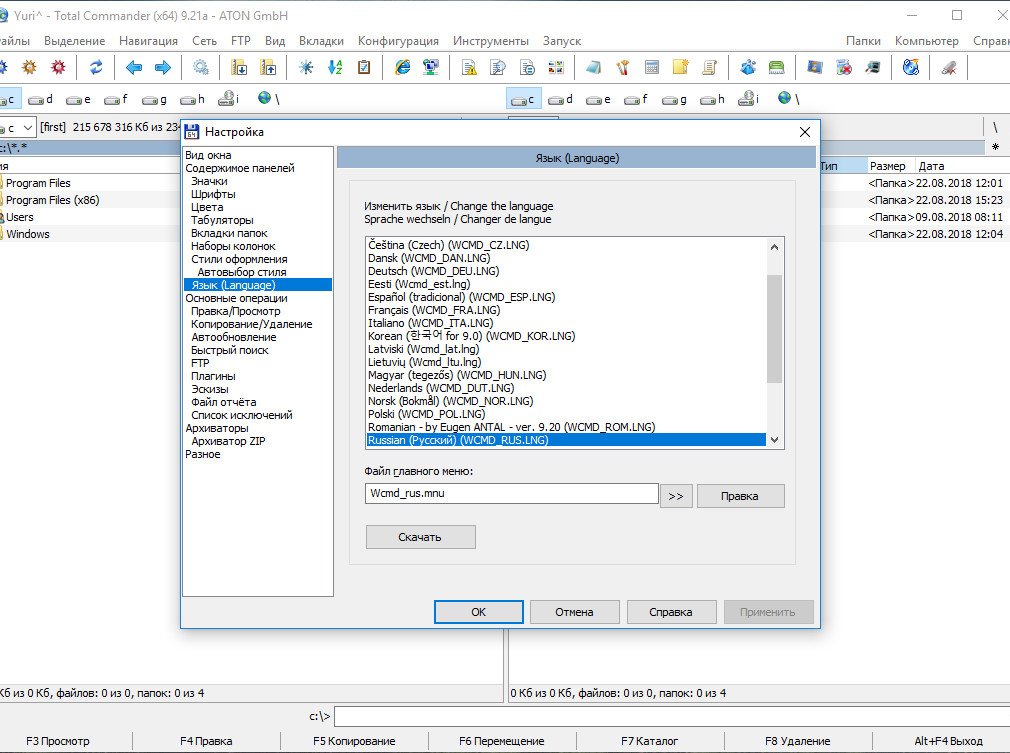
Task: Select Разное in the settings tree
Action: click(203, 453)
